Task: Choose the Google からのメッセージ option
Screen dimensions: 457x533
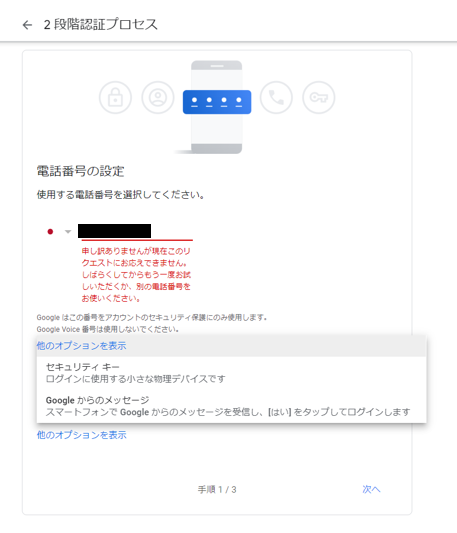Action: pos(231,406)
